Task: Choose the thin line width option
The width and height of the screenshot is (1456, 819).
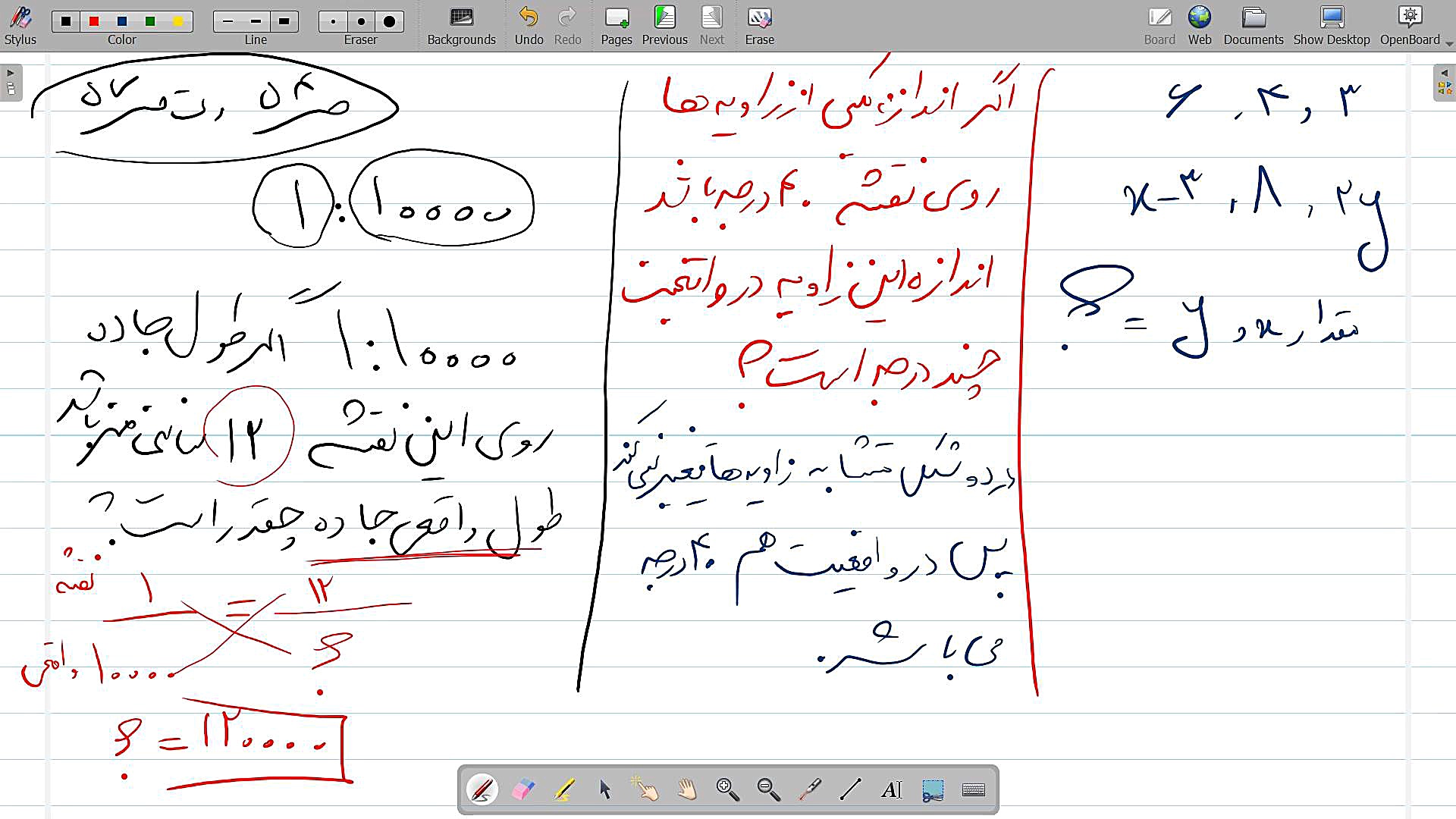Action: (x=227, y=21)
